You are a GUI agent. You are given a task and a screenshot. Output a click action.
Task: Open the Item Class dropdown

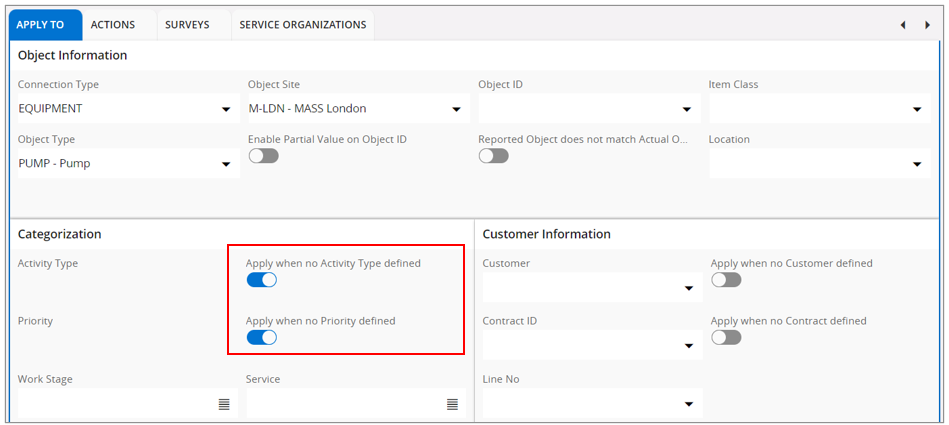click(x=917, y=110)
